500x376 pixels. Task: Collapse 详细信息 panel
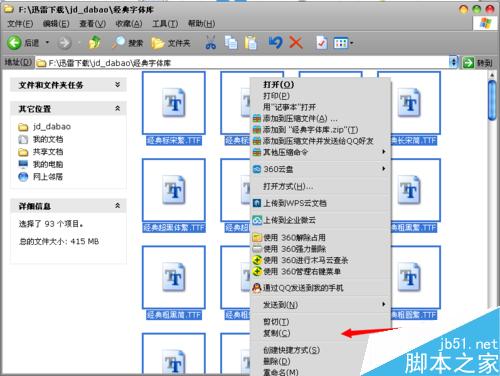(x=117, y=206)
